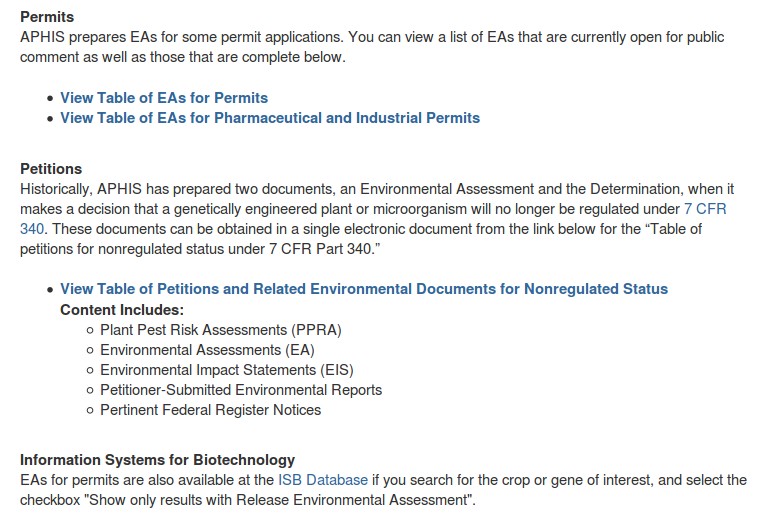The height and width of the screenshot is (521, 761).
Task: Open the View Table of EAs for Permits link
Action: [x=164, y=98]
